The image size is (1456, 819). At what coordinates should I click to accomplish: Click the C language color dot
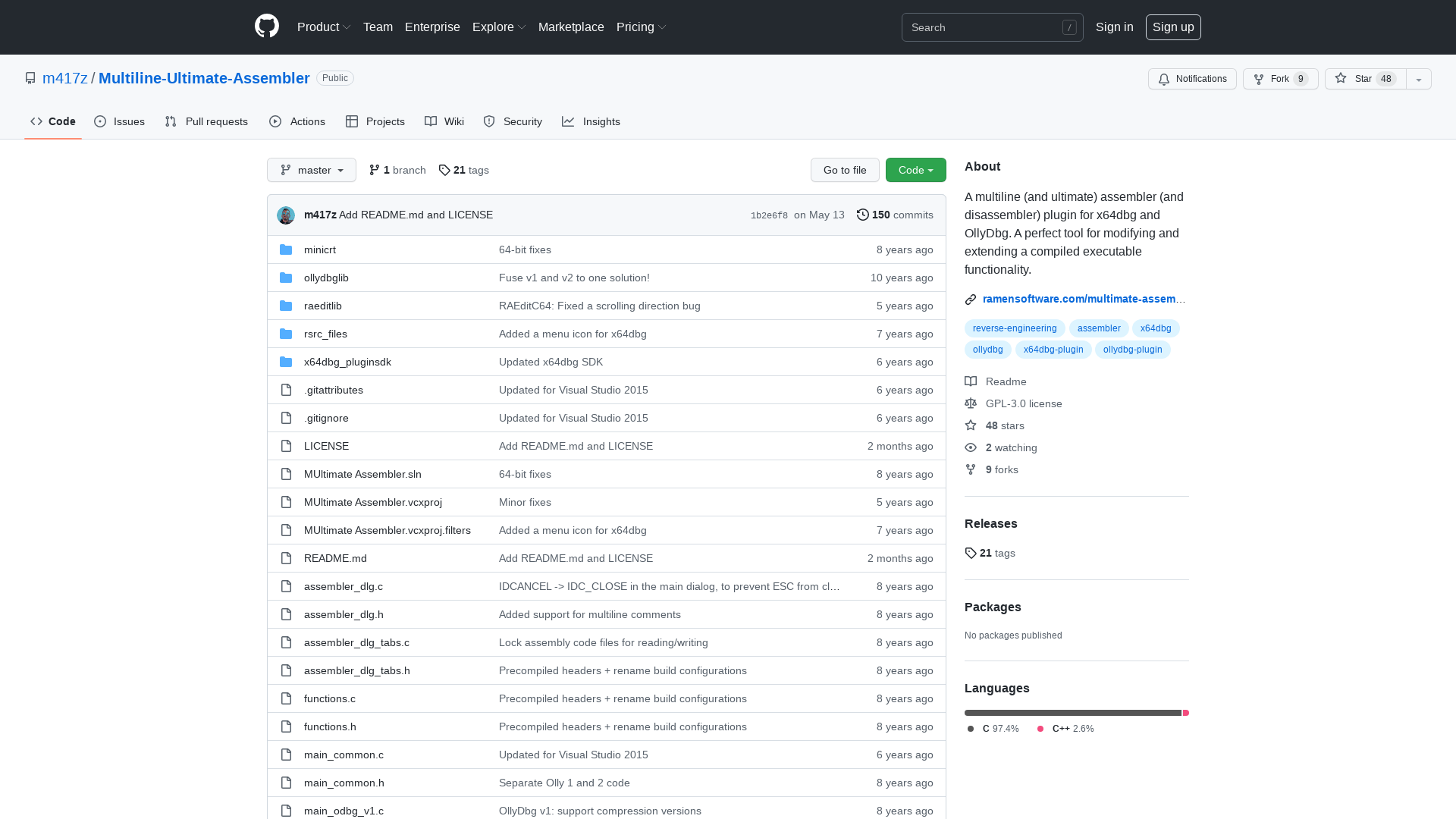point(971,729)
